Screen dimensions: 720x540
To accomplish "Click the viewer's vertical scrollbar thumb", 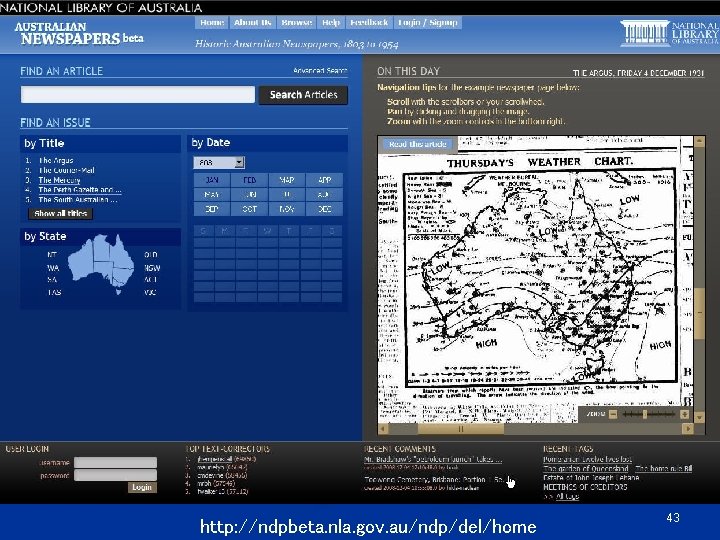I will pos(699,314).
